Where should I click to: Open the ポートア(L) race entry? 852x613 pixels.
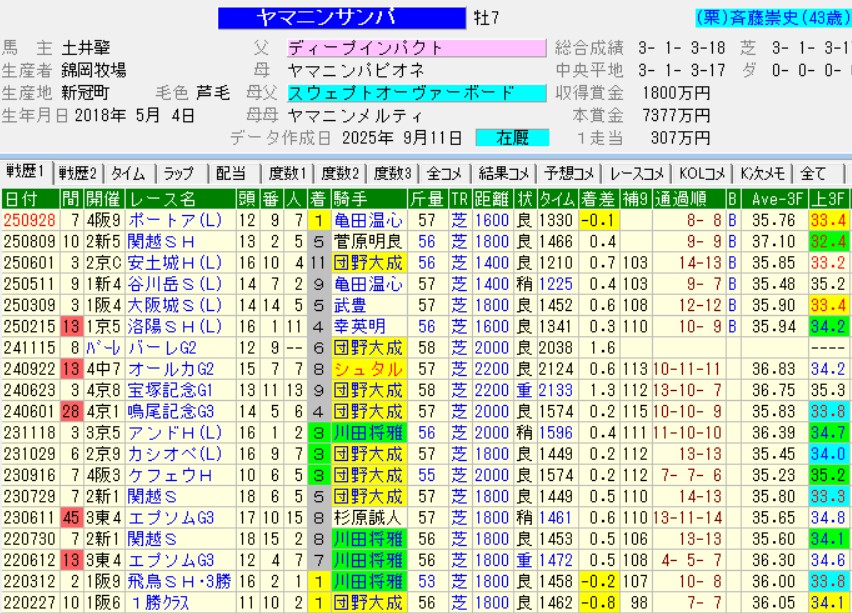tap(173, 219)
